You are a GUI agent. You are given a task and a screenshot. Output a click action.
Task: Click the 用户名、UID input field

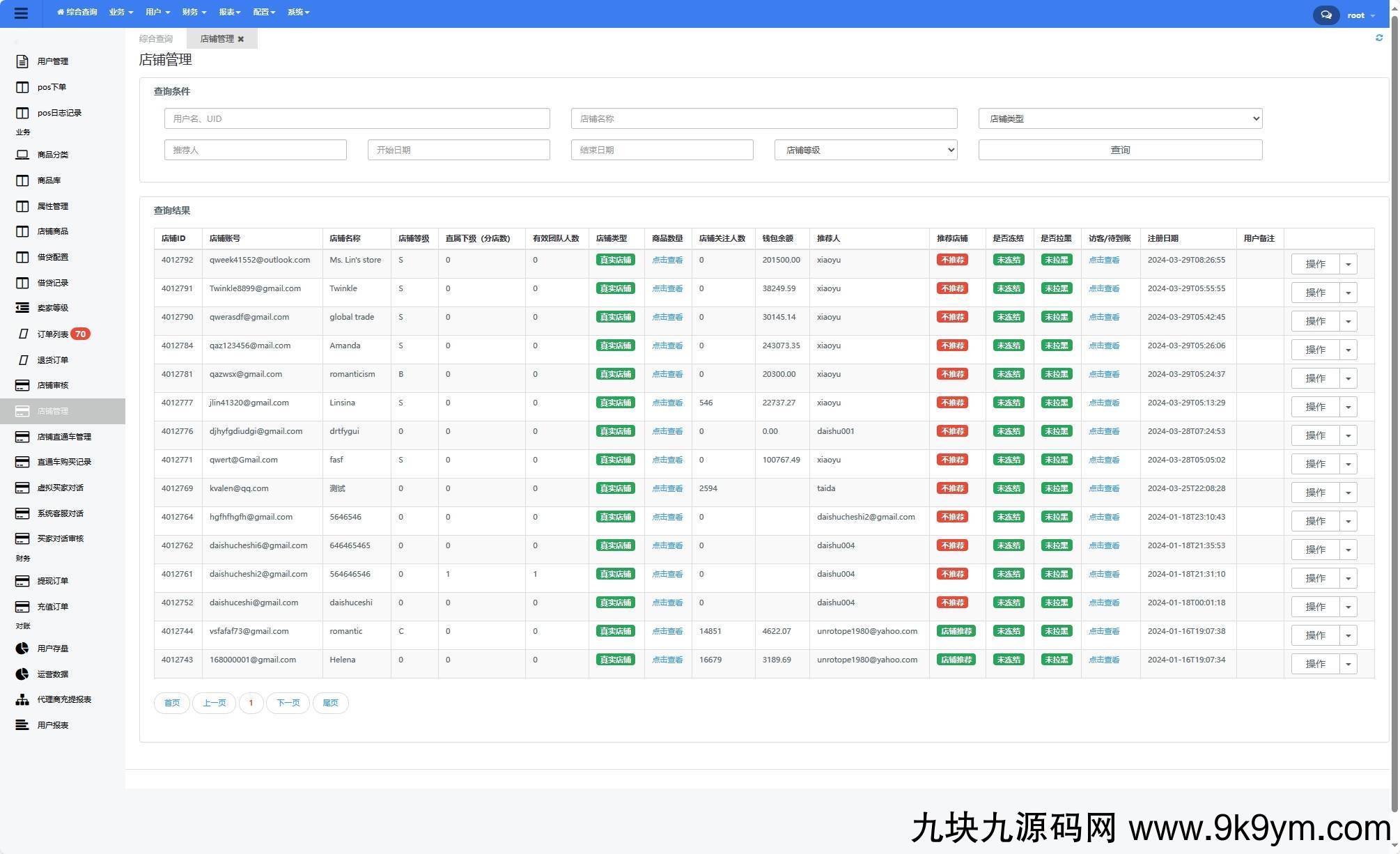pyautogui.click(x=357, y=118)
